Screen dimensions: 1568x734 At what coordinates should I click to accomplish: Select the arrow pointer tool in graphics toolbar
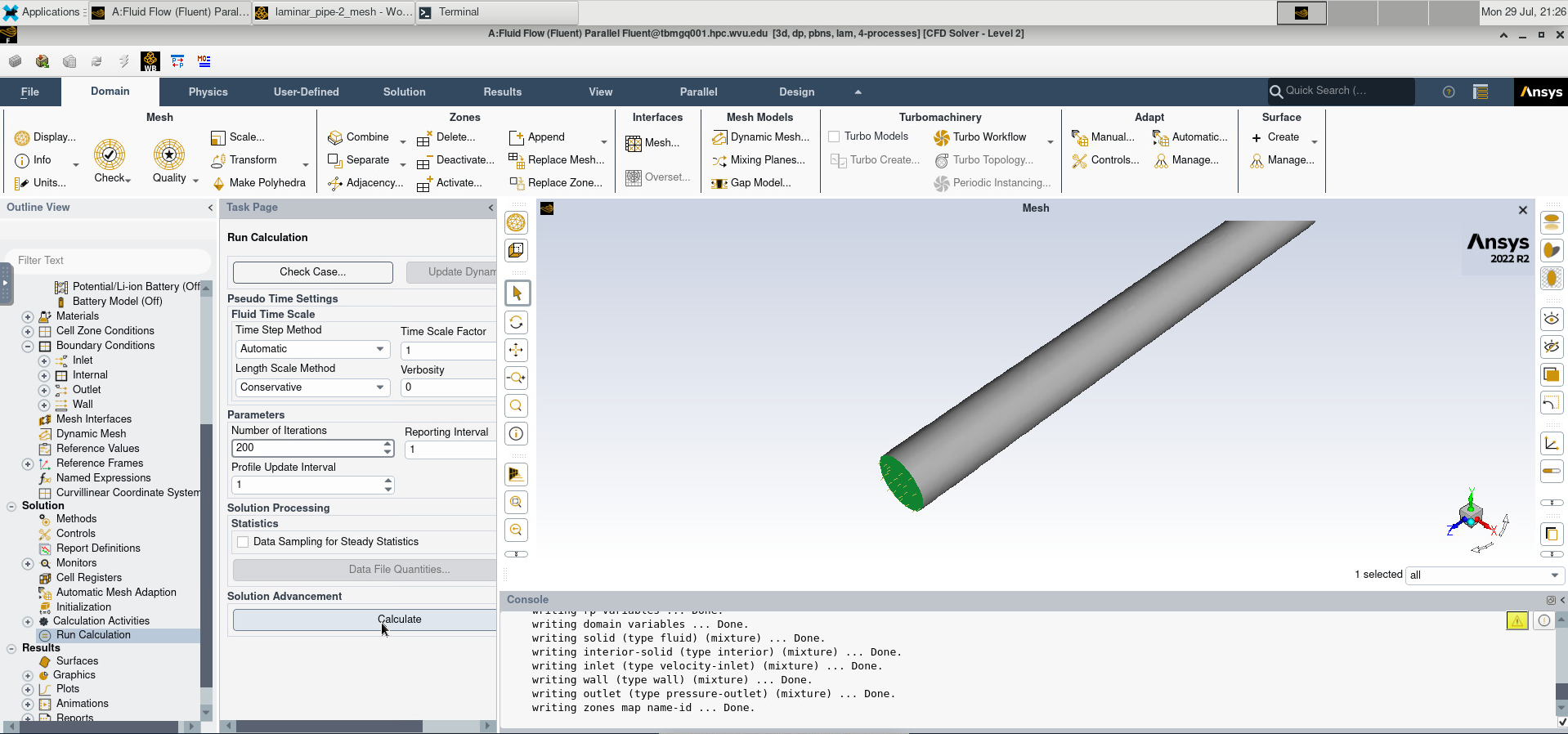[517, 293]
